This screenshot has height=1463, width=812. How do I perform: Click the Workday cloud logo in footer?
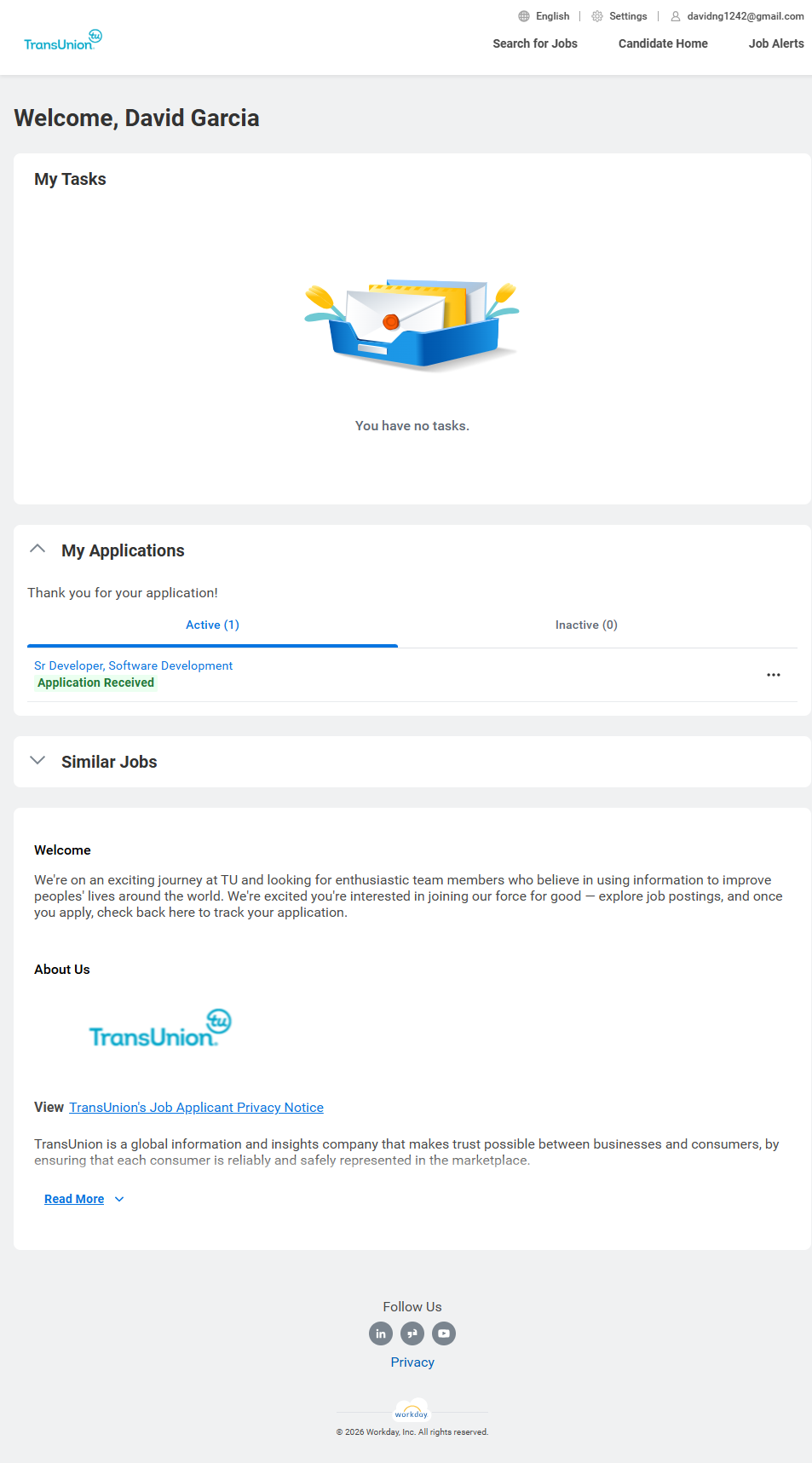(412, 1411)
